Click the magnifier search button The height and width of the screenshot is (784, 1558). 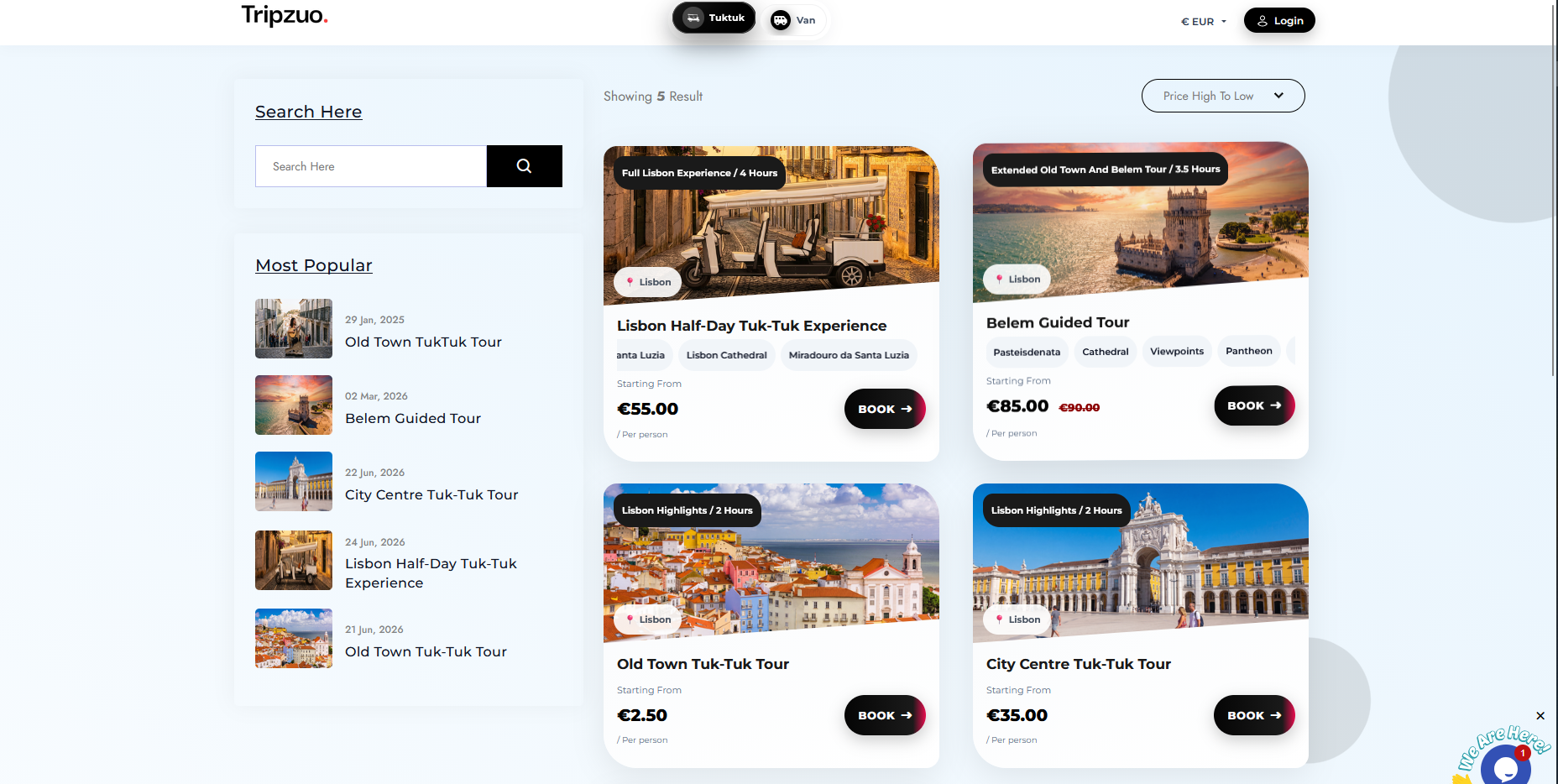(x=525, y=166)
